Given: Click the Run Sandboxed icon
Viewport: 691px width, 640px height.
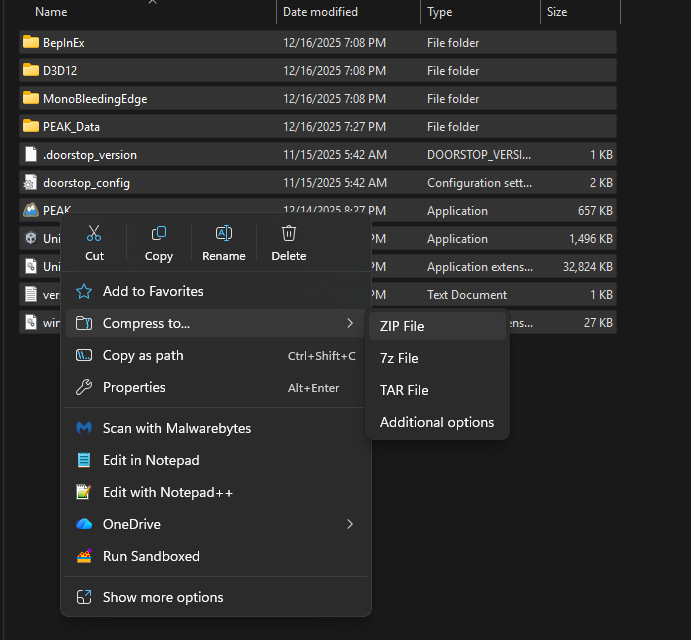Looking at the screenshot, I should click(x=84, y=556).
